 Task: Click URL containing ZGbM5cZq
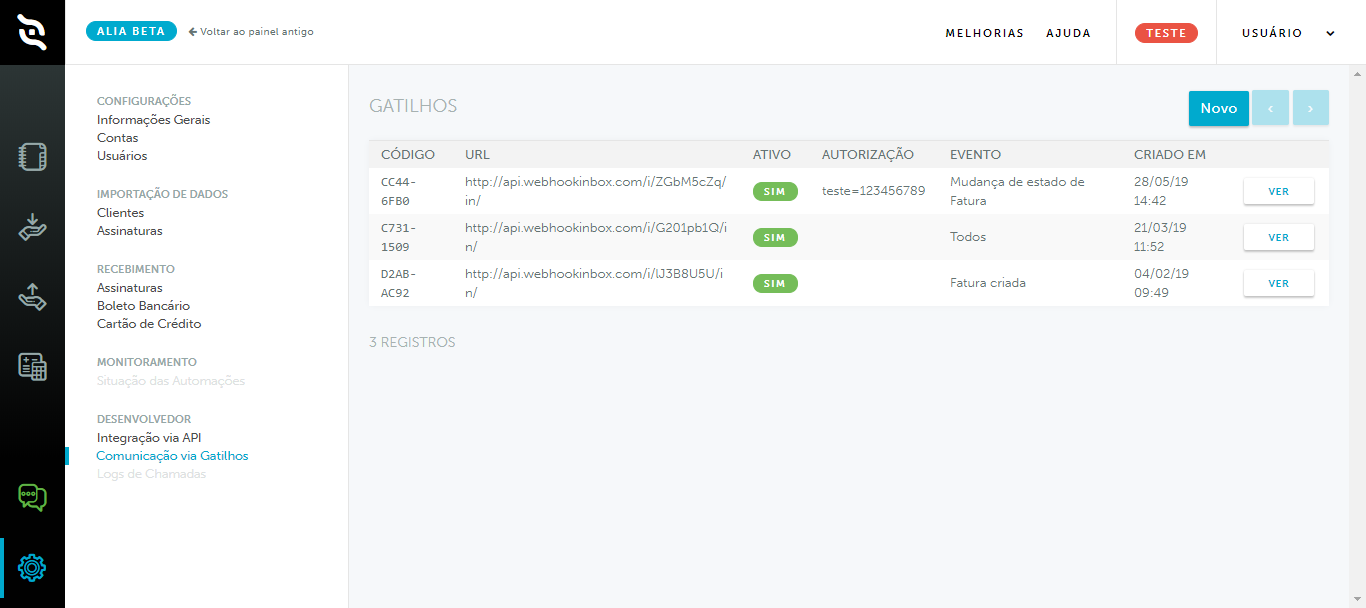(x=596, y=191)
